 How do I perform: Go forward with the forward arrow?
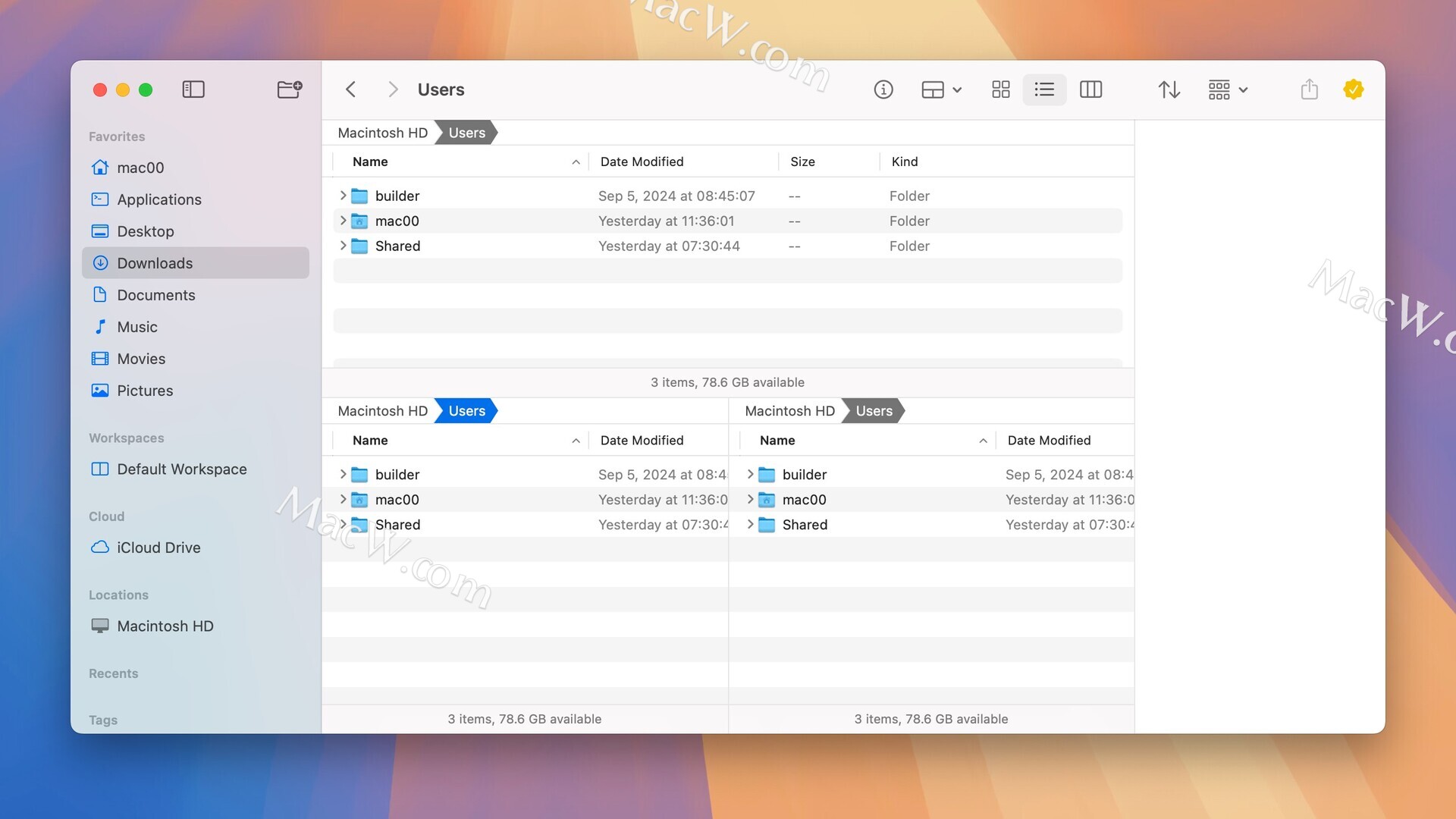(392, 89)
